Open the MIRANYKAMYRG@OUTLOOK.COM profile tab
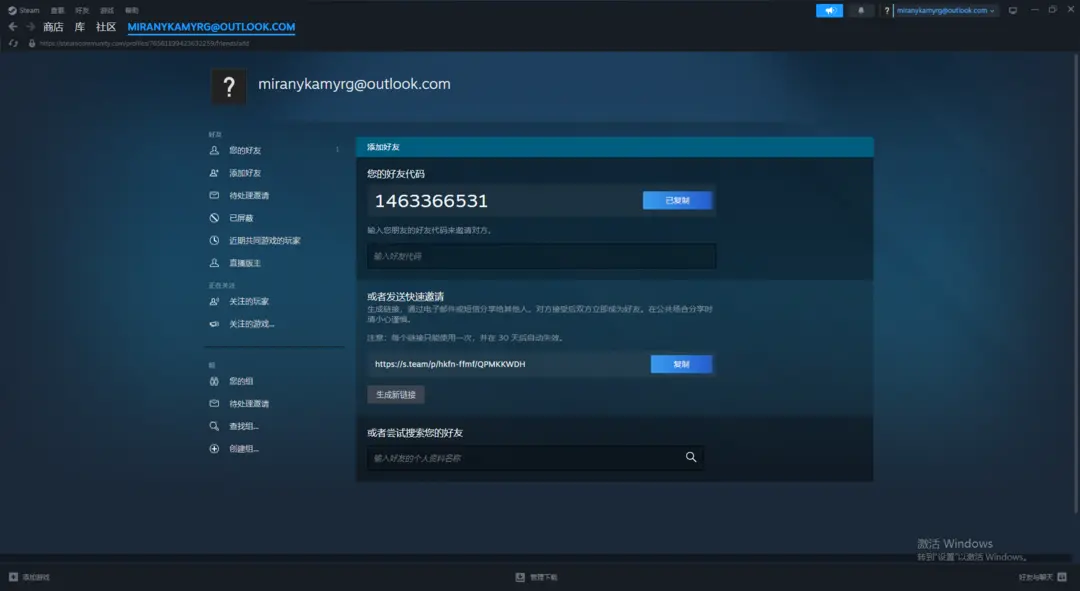Image resolution: width=1080 pixels, height=591 pixels. point(211,27)
